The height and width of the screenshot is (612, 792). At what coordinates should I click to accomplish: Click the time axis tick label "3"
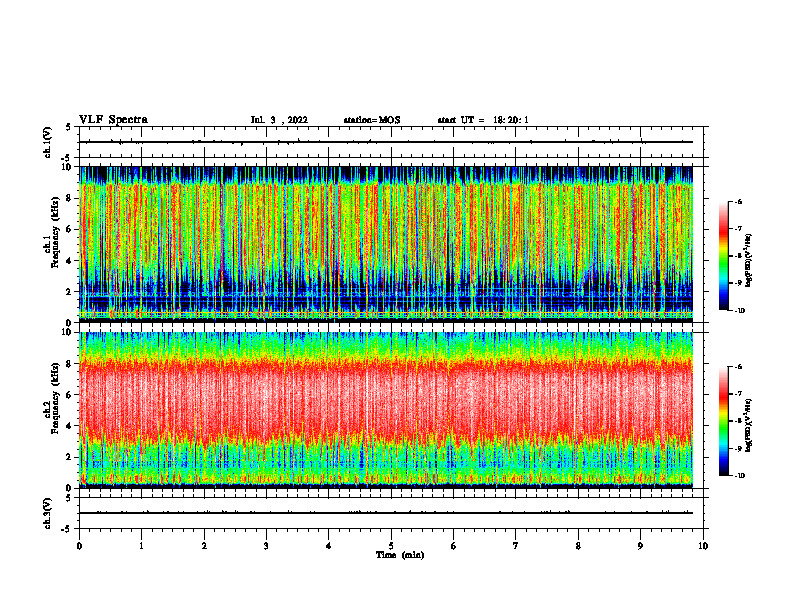(266, 546)
